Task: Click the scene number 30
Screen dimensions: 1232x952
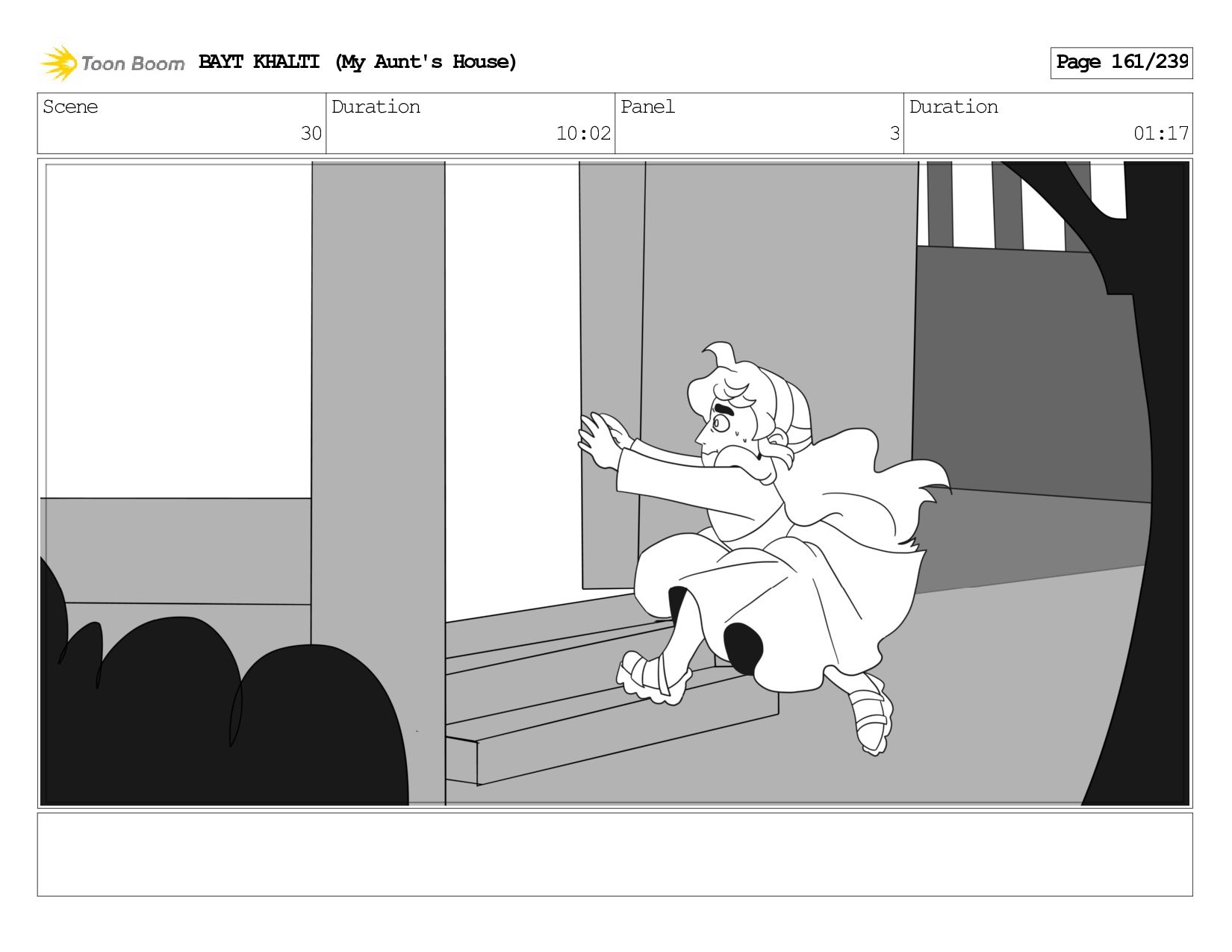Action: pyautogui.click(x=311, y=134)
